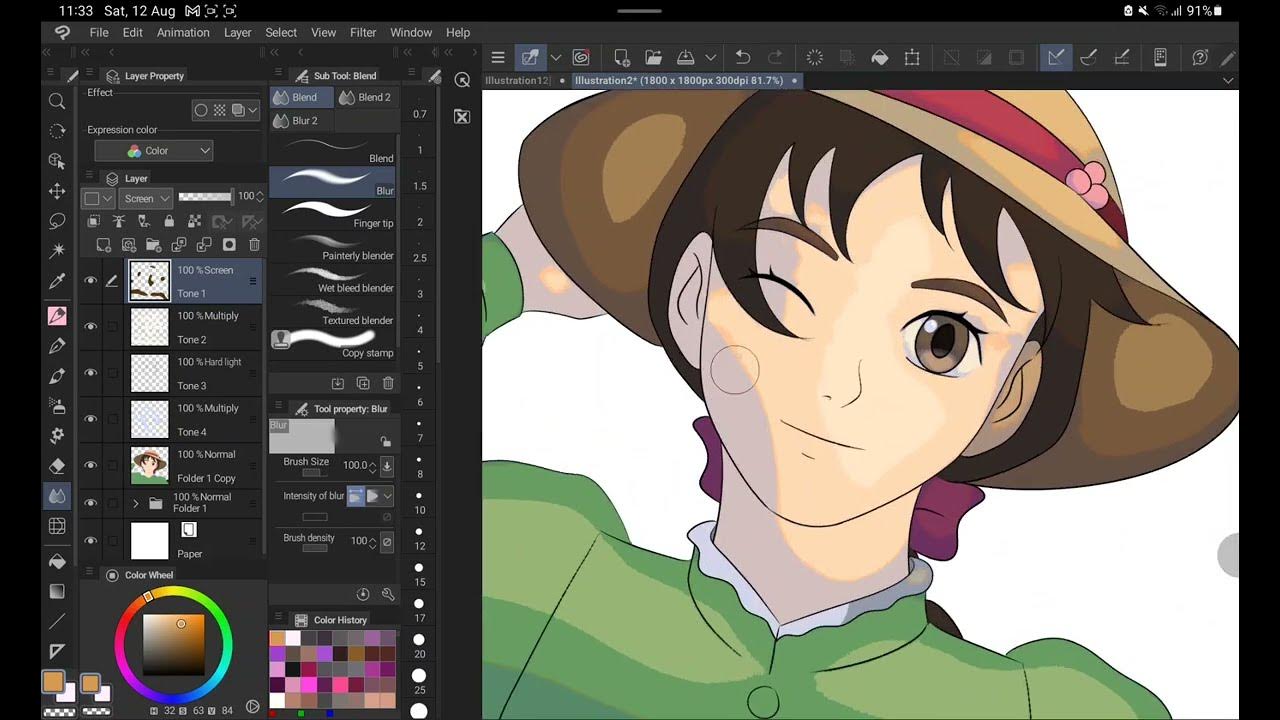Select the Eraser tool
1280x720 pixels.
coord(57,465)
